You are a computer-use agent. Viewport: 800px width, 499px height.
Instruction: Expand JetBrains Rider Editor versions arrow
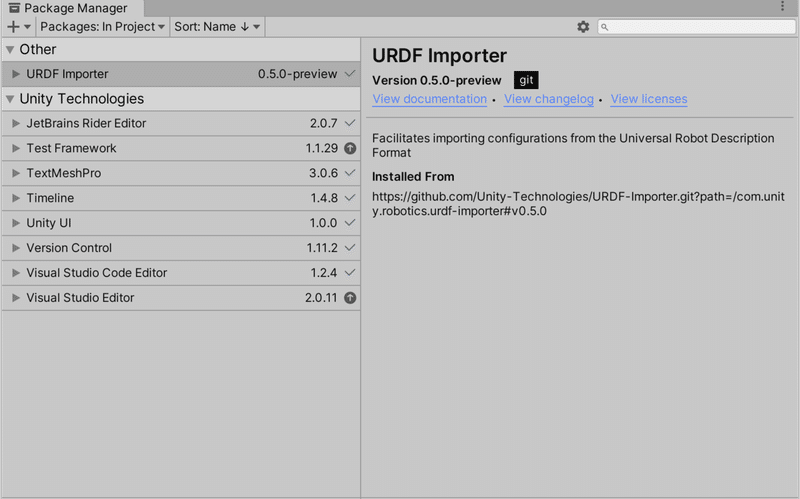tap(16, 123)
